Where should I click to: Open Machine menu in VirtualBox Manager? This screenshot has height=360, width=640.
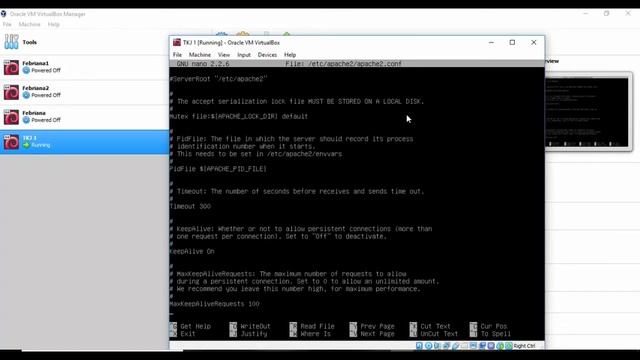[29, 24]
